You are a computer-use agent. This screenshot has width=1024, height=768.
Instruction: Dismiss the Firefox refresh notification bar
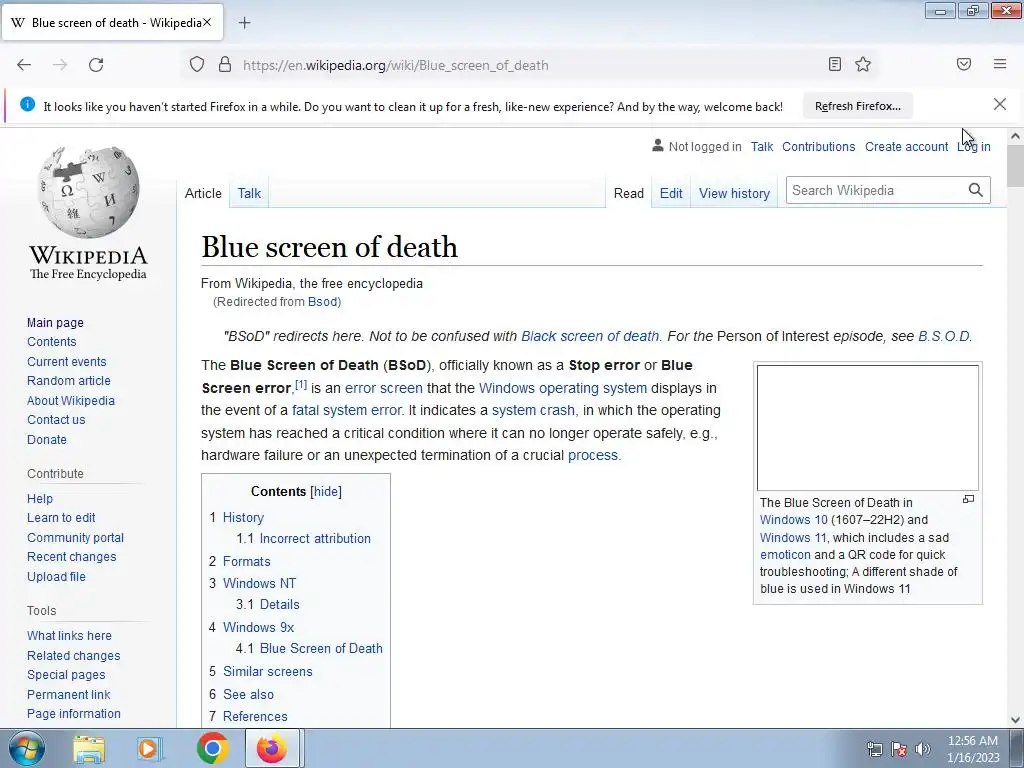[x=999, y=104]
